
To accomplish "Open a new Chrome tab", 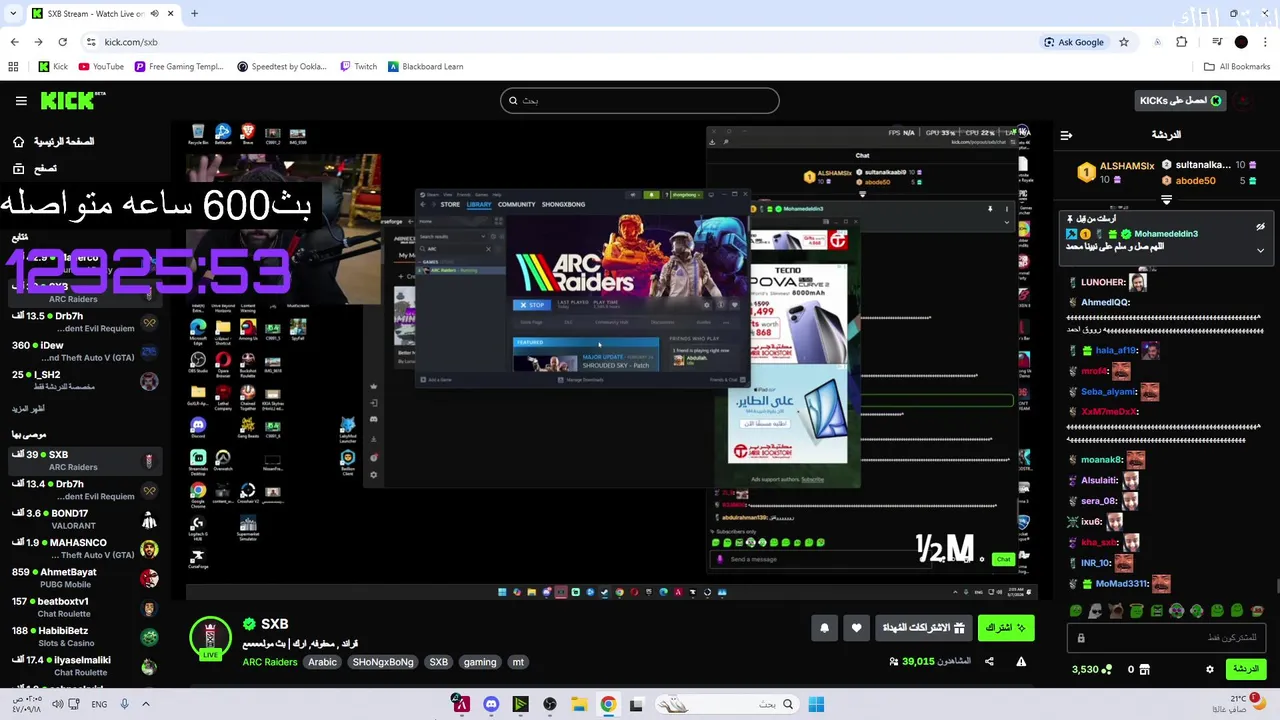I will pyautogui.click(x=194, y=14).
